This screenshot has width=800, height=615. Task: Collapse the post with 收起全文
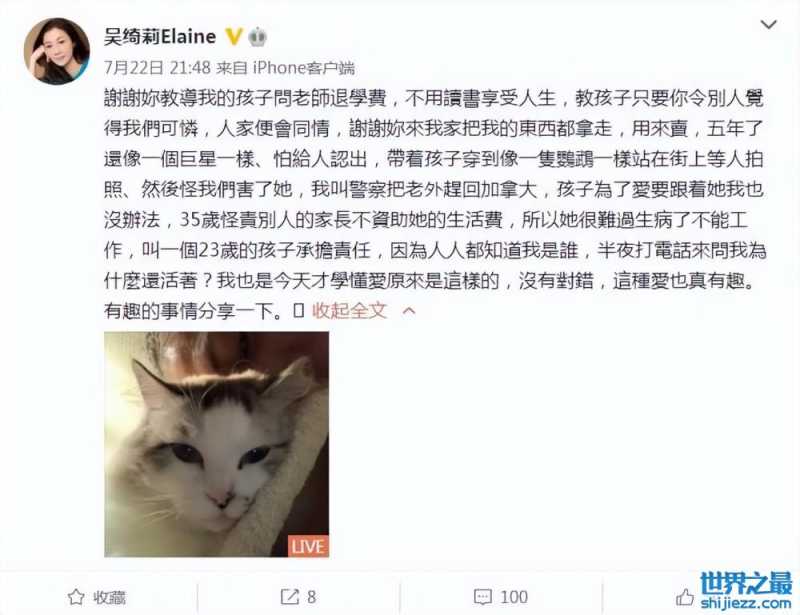point(349,310)
